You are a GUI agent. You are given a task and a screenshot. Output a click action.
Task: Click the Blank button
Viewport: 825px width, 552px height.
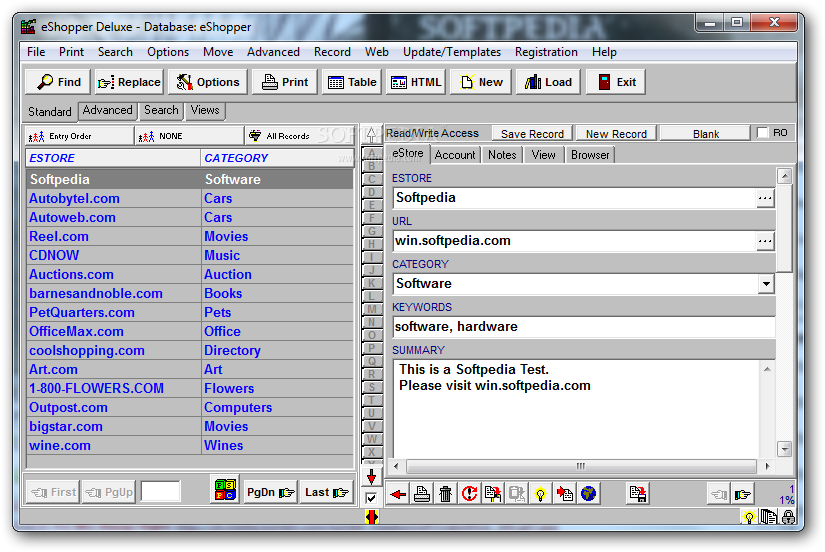[x=706, y=134]
